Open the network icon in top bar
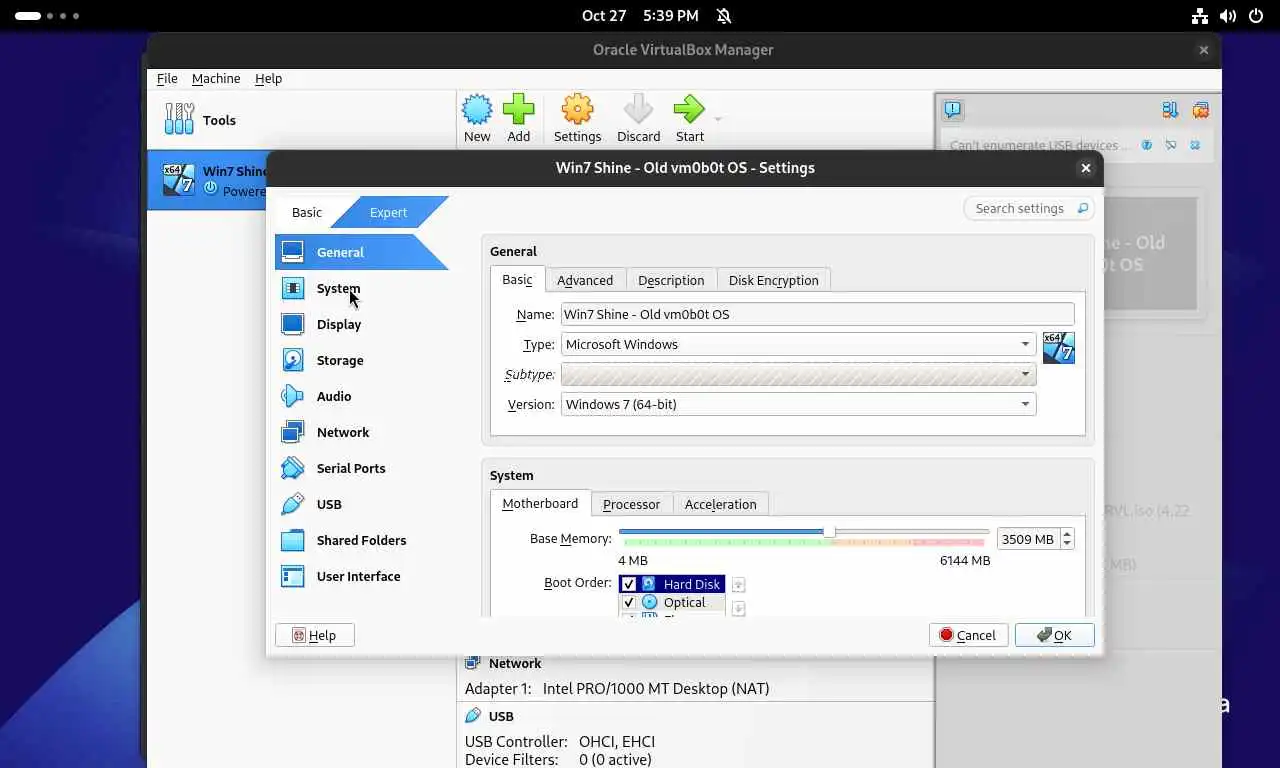The image size is (1280, 768). coord(1200,16)
